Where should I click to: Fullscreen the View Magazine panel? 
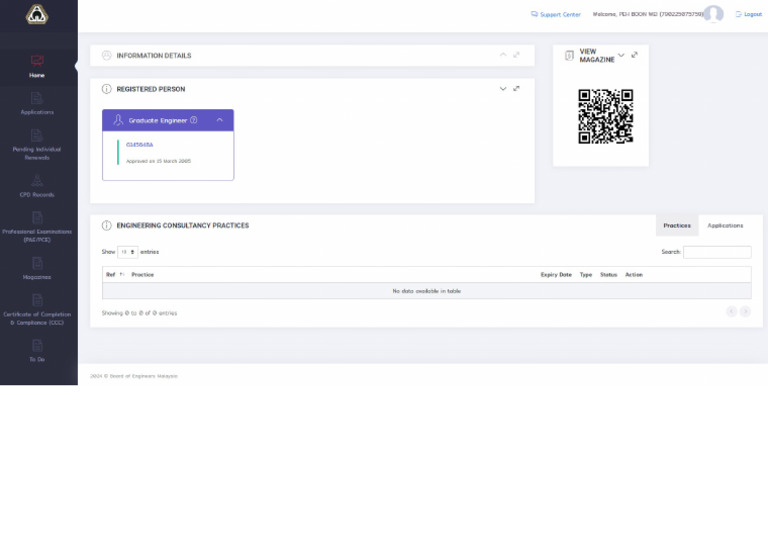point(634,55)
